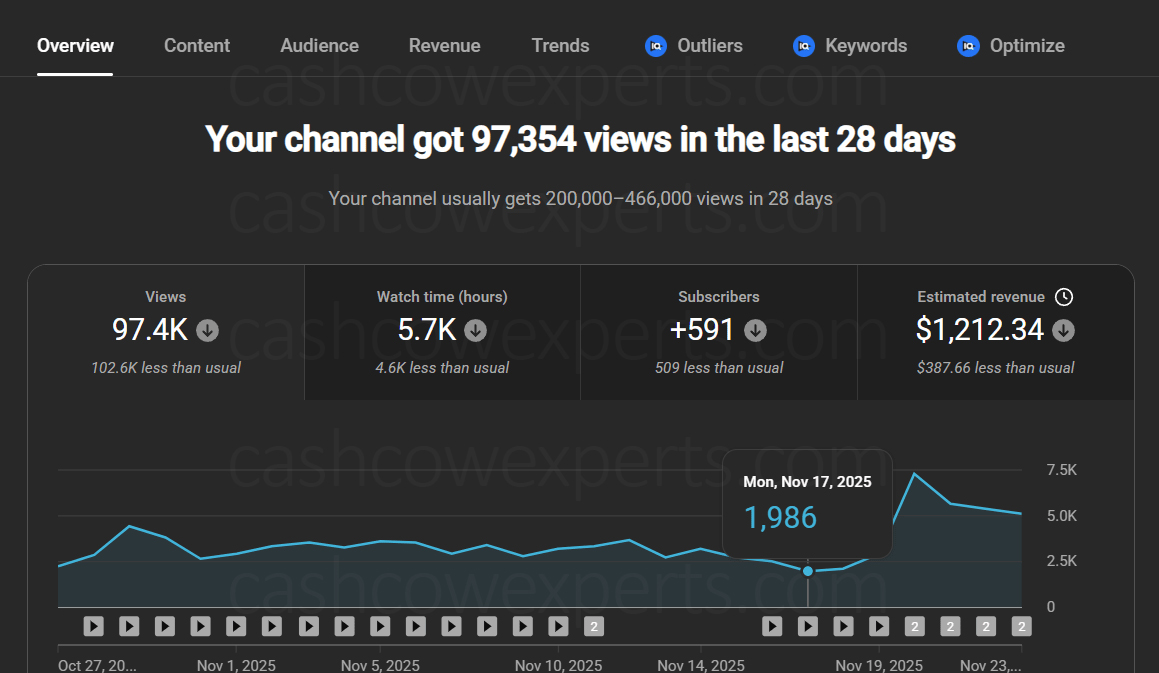The height and width of the screenshot is (673, 1159).
Task: Click the downward trend icon on Subscribers
Action: point(755,330)
